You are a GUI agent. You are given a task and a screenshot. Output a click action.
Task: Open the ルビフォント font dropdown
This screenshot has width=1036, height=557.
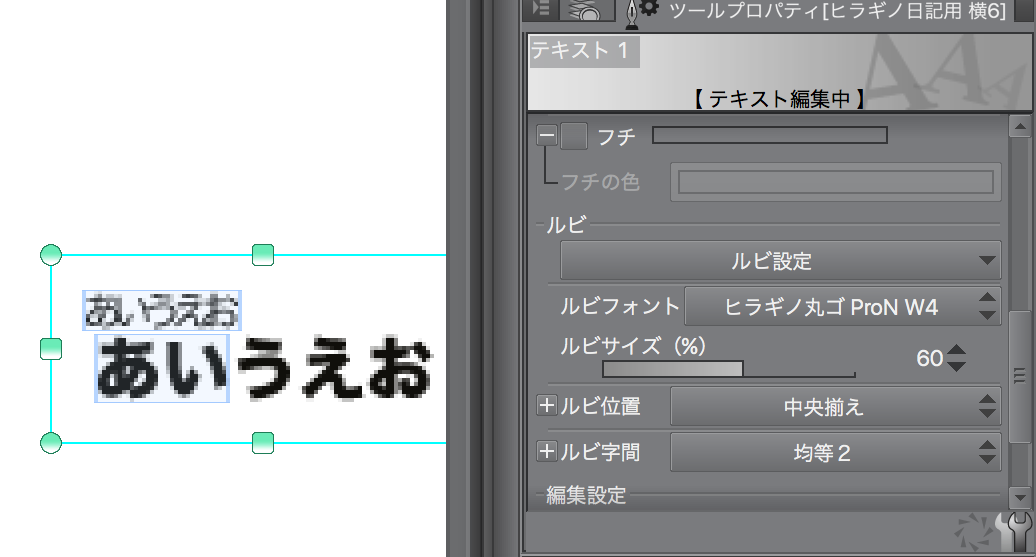point(842,307)
